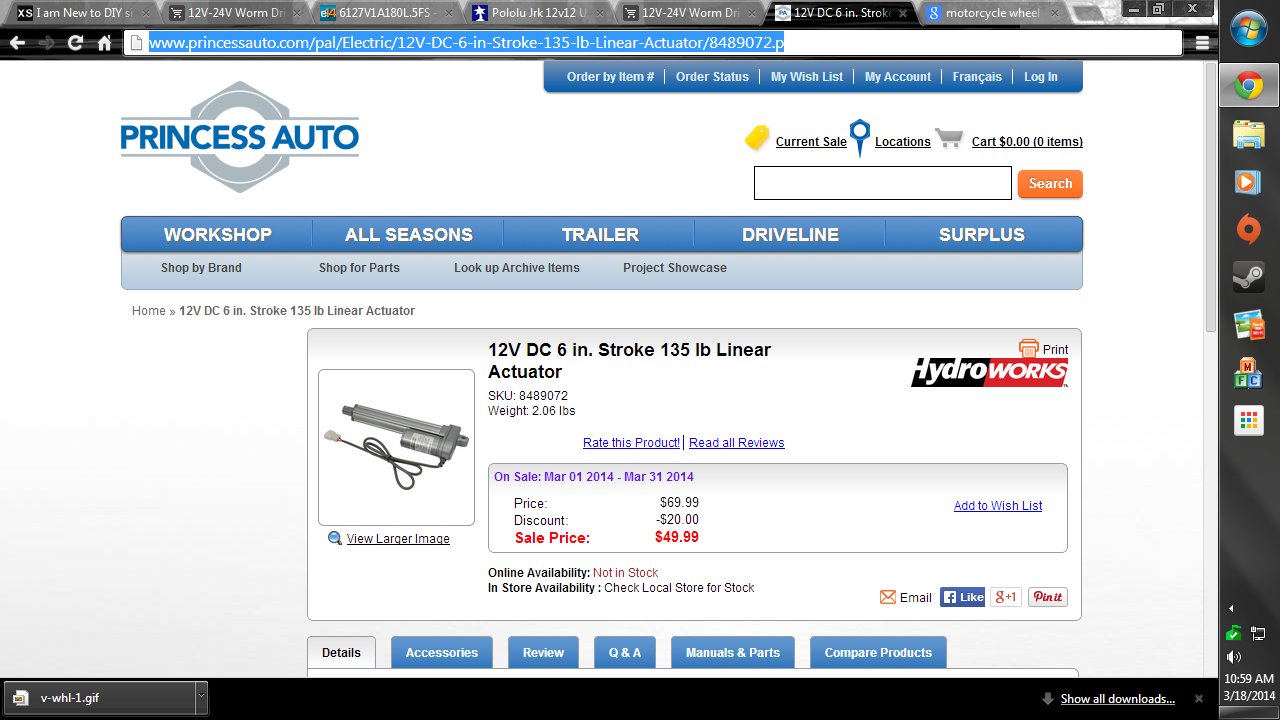Show hidden system tray icons
The height and width of the screenshot is (720, 1280).
pyautogui.click(x=1231, y=608)
